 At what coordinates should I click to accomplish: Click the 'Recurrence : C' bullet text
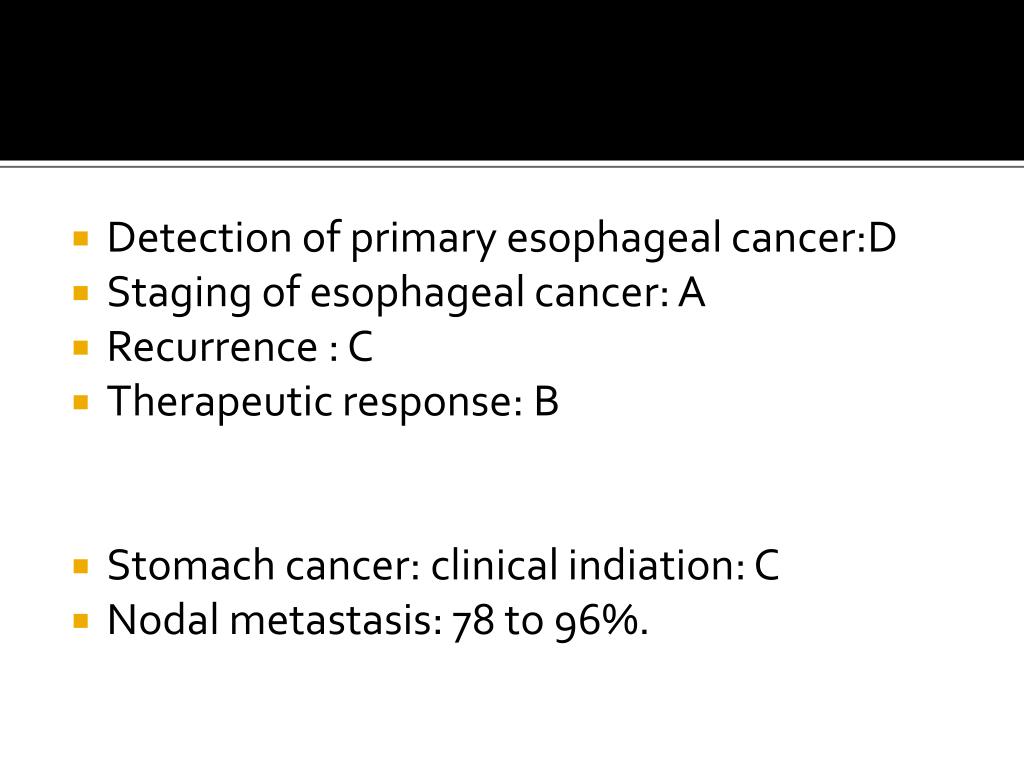tap(240, 347)
